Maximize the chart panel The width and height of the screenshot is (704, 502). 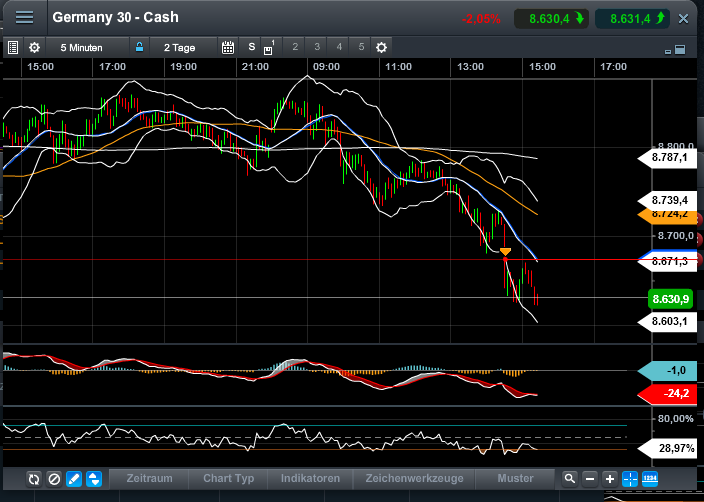[x=680, y=49]
